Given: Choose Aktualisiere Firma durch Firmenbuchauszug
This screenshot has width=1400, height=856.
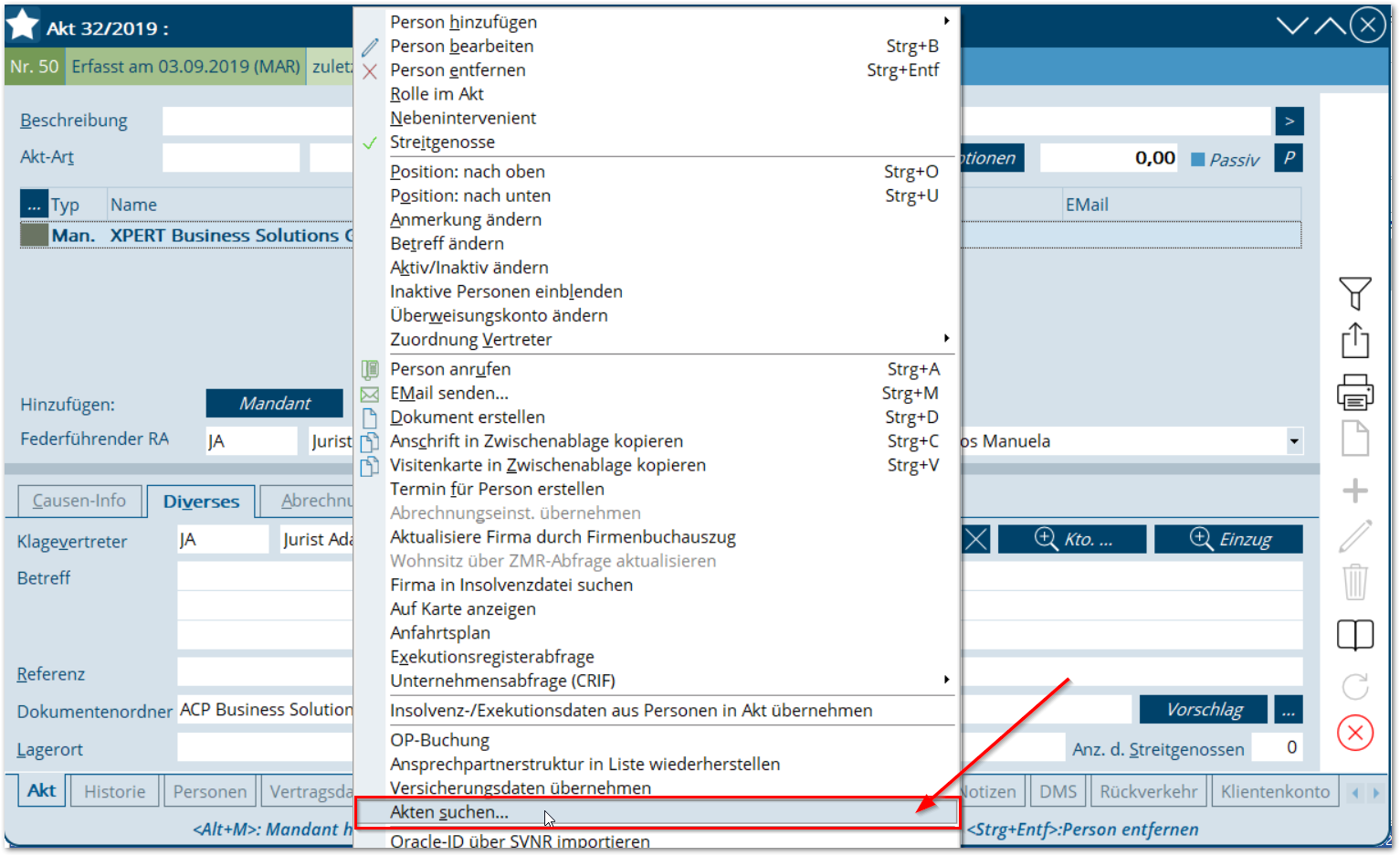Looking at the screenshot, I should [x=657, y=537].
